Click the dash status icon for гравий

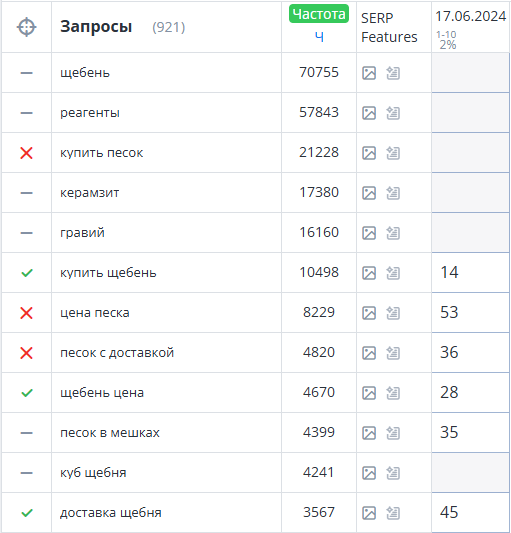[x=27, y=233]
